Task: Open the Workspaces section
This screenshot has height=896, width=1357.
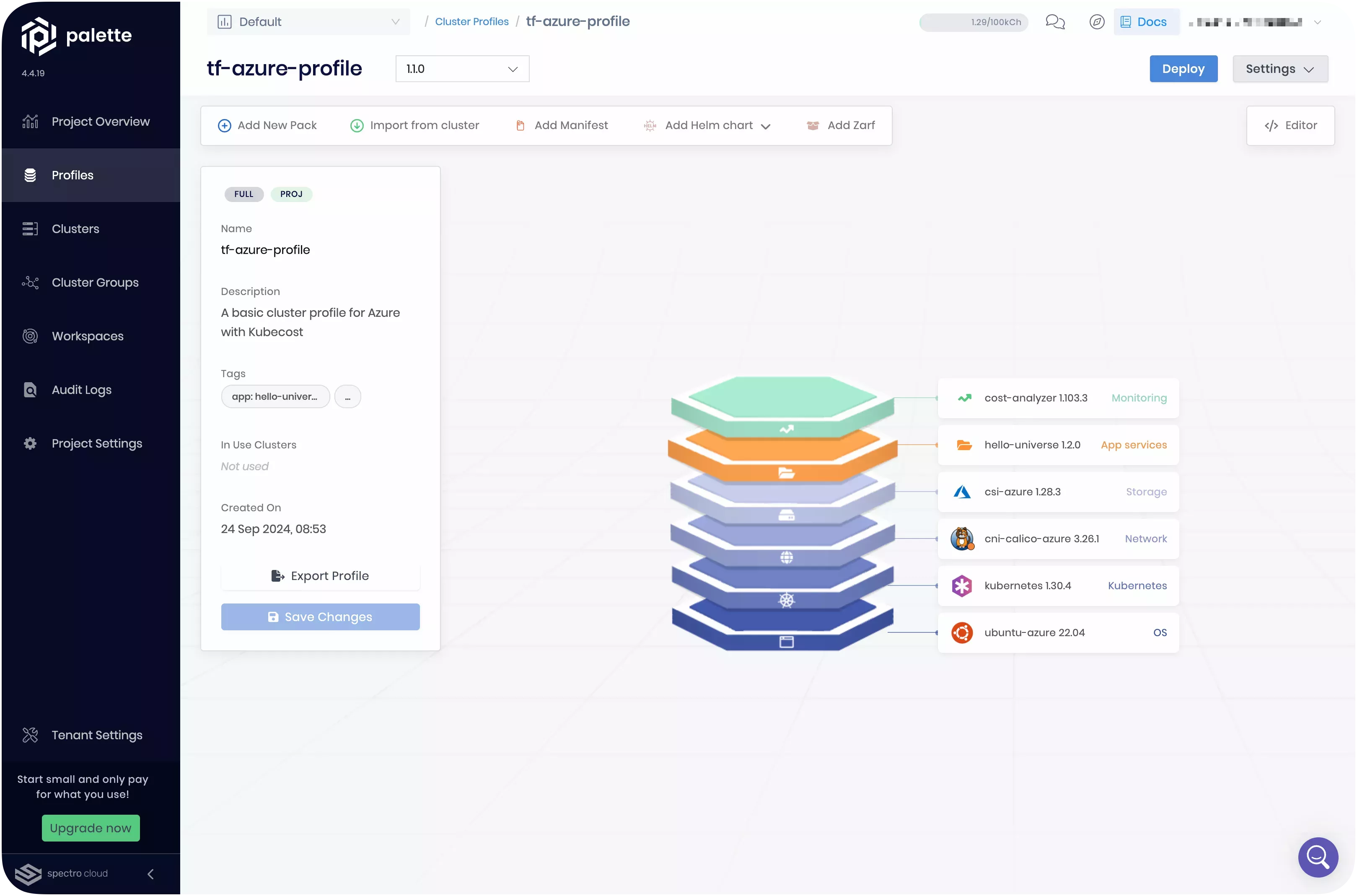Action: click(x=88, y=336)
